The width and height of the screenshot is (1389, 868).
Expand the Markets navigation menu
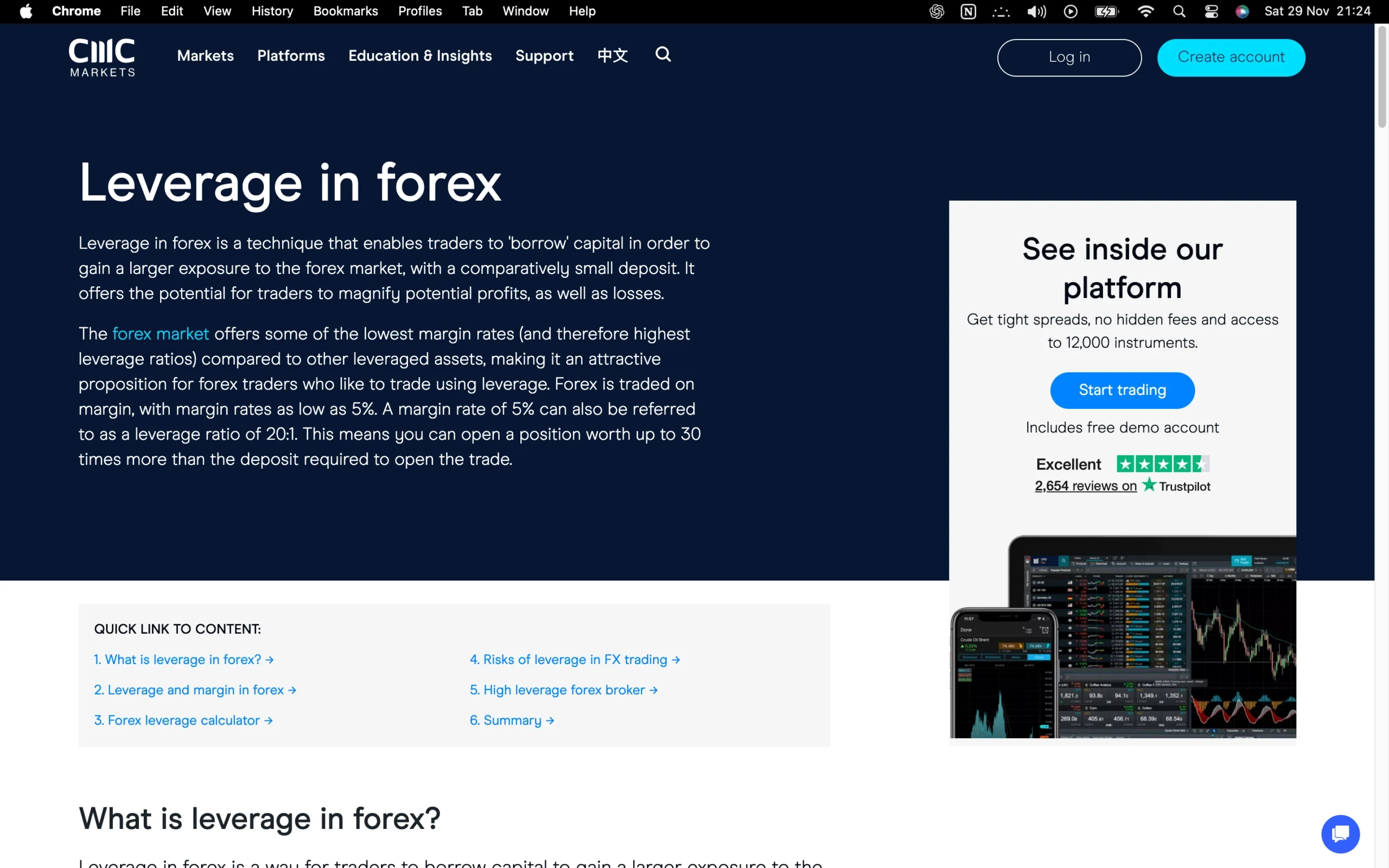[x=206, y=56]
